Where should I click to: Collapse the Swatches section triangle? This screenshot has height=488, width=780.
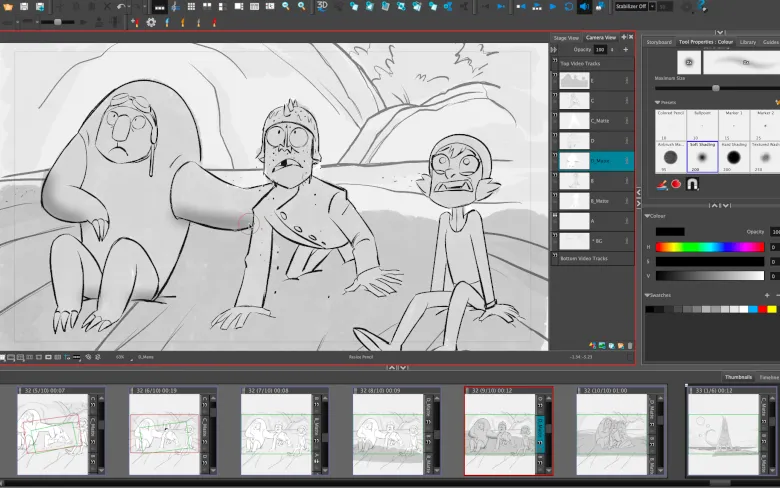click(x=647, y=295)
